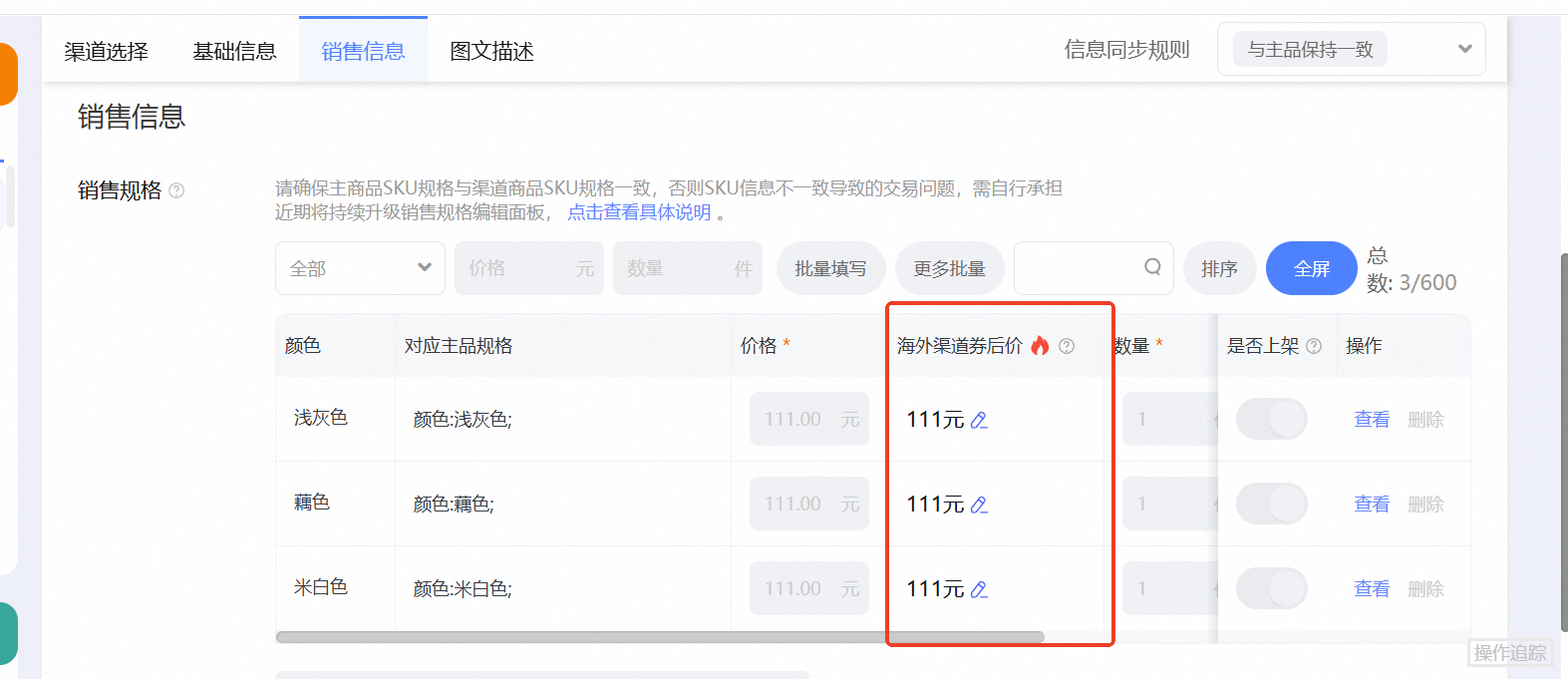Switch to 图文描述 tab
1568x679 pixels.
(491, 51)
